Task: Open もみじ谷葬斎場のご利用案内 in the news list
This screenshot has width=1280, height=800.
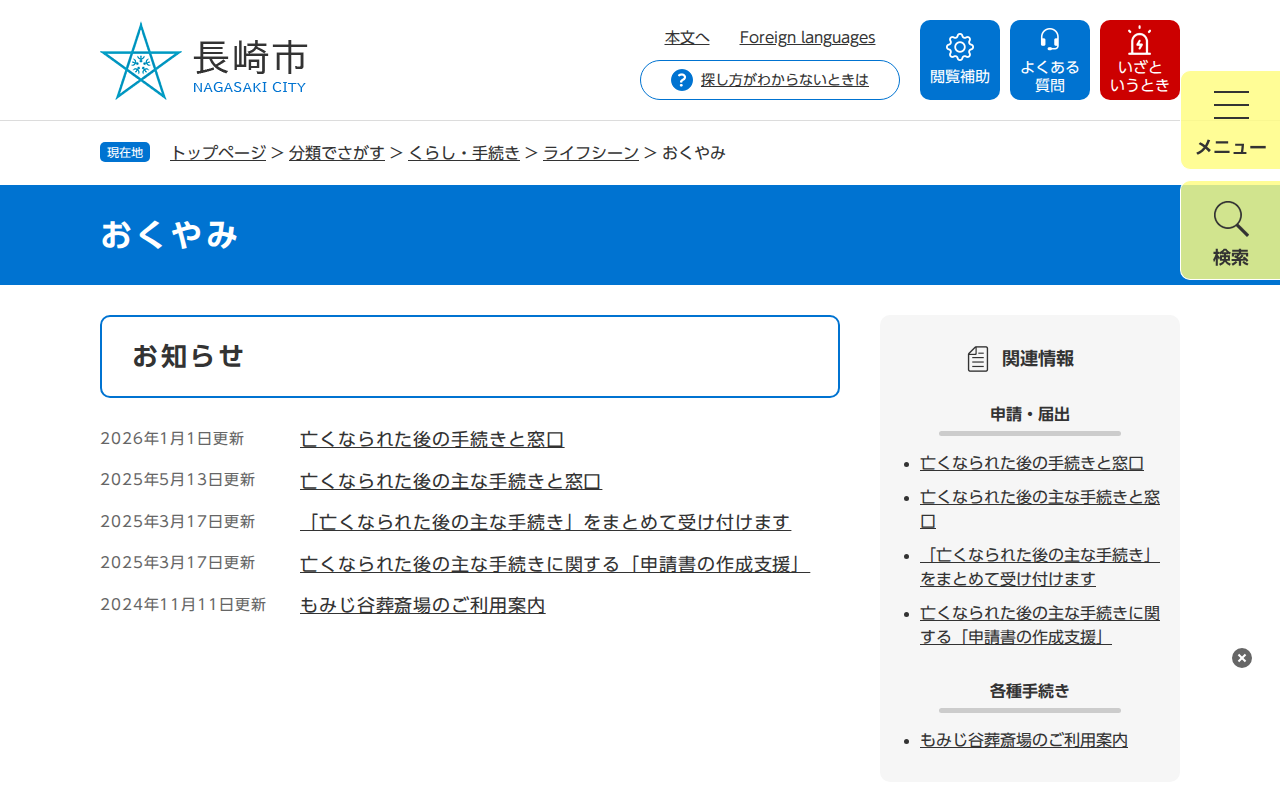Action: [x=423, y=605]
